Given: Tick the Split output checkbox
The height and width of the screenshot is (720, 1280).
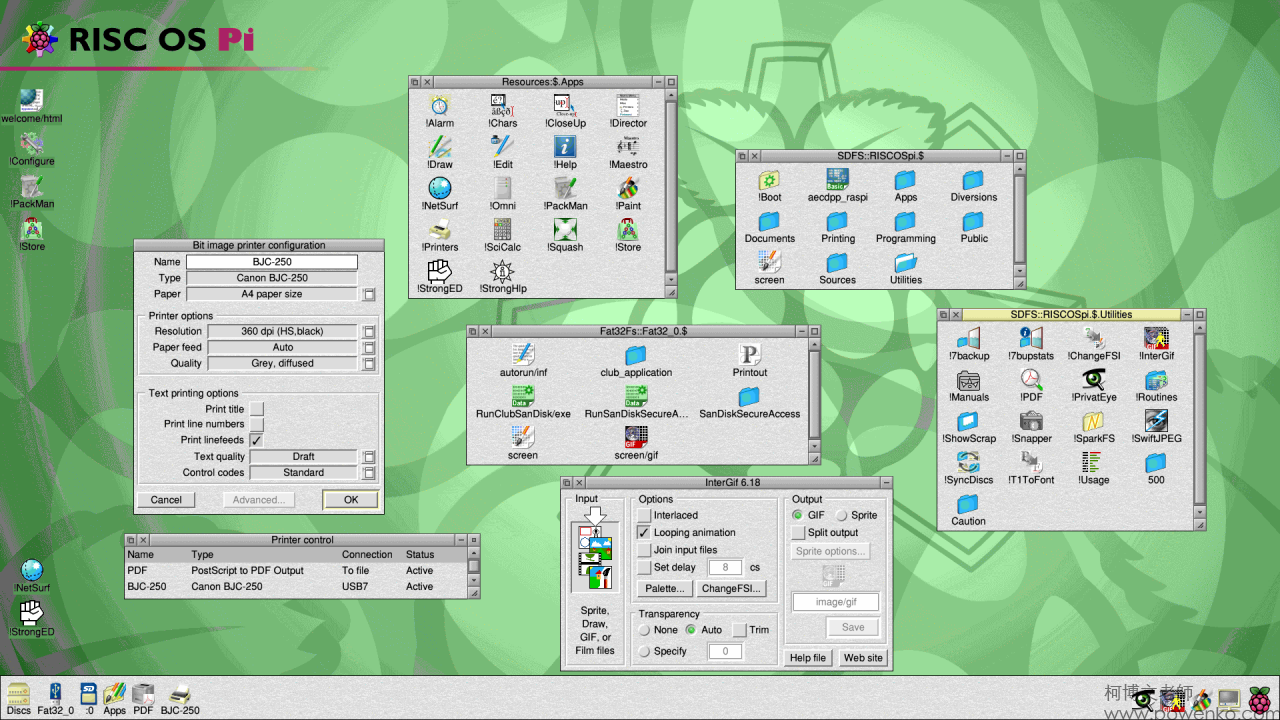Looking at the screenshot, I should 798,532.
